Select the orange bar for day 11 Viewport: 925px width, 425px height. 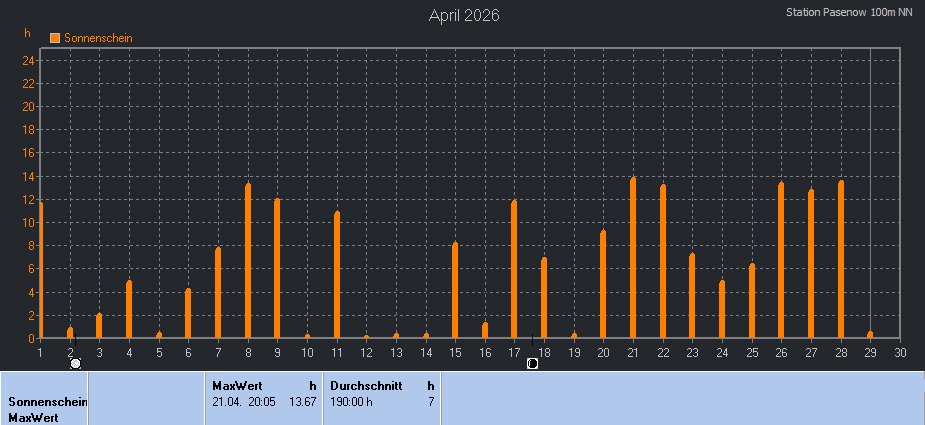(x=337, y=275)
